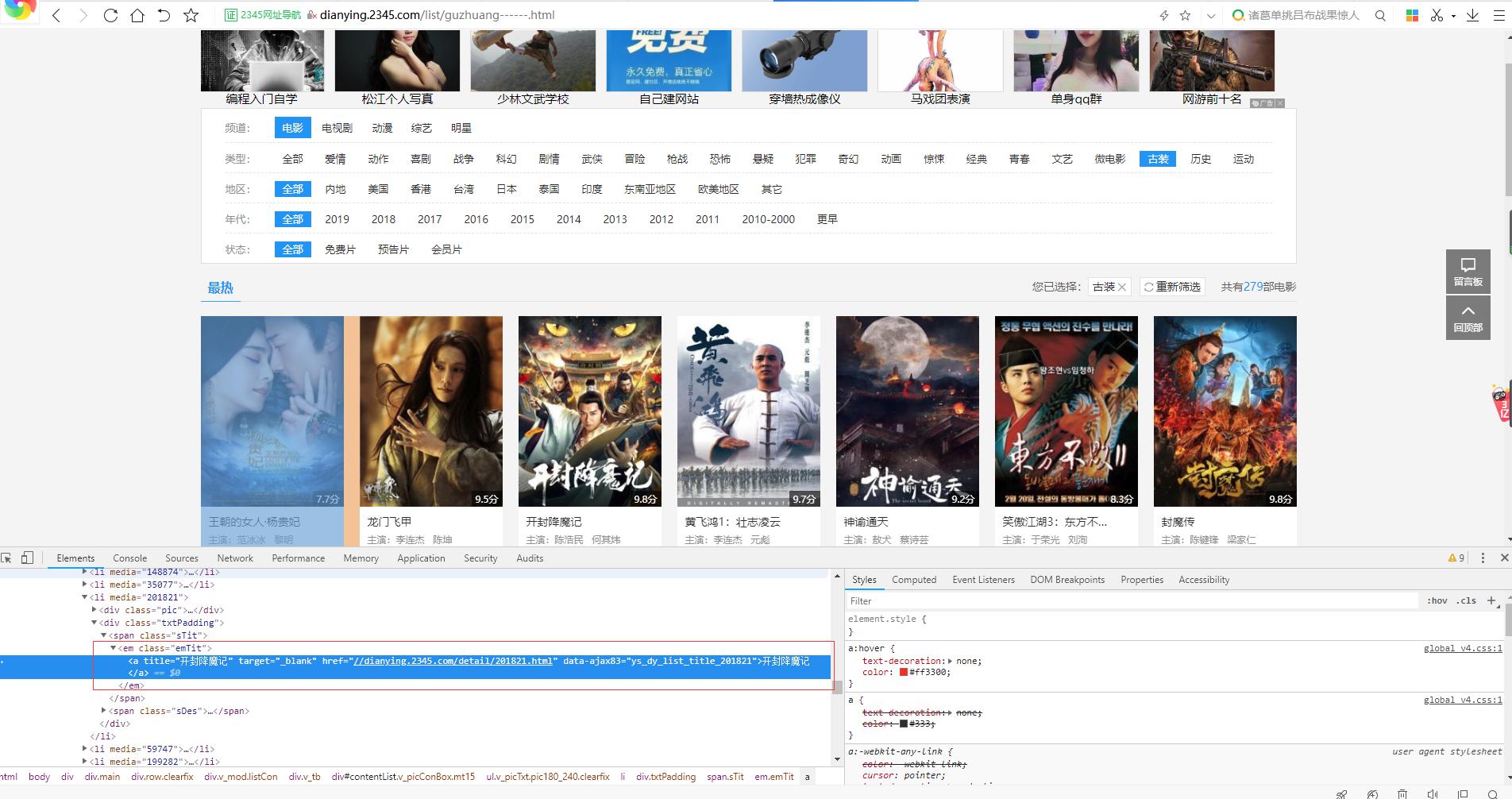Open DevTools three-dot customize menu
This screenshot has width=1512, height=799.
[x=1483, y=558]
